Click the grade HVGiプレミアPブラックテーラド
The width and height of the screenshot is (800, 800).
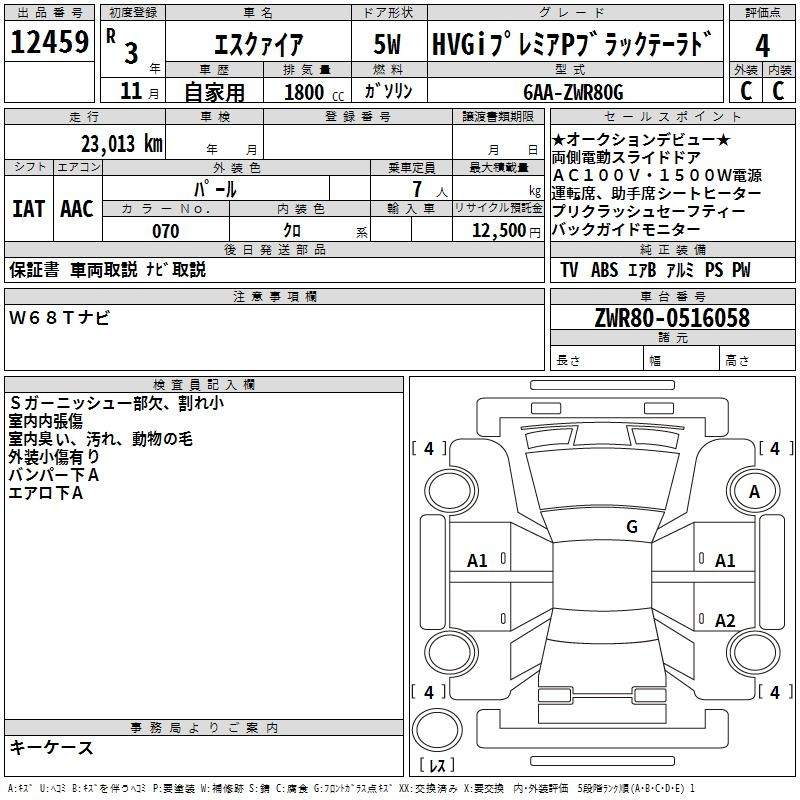click(x=571, y=44)
